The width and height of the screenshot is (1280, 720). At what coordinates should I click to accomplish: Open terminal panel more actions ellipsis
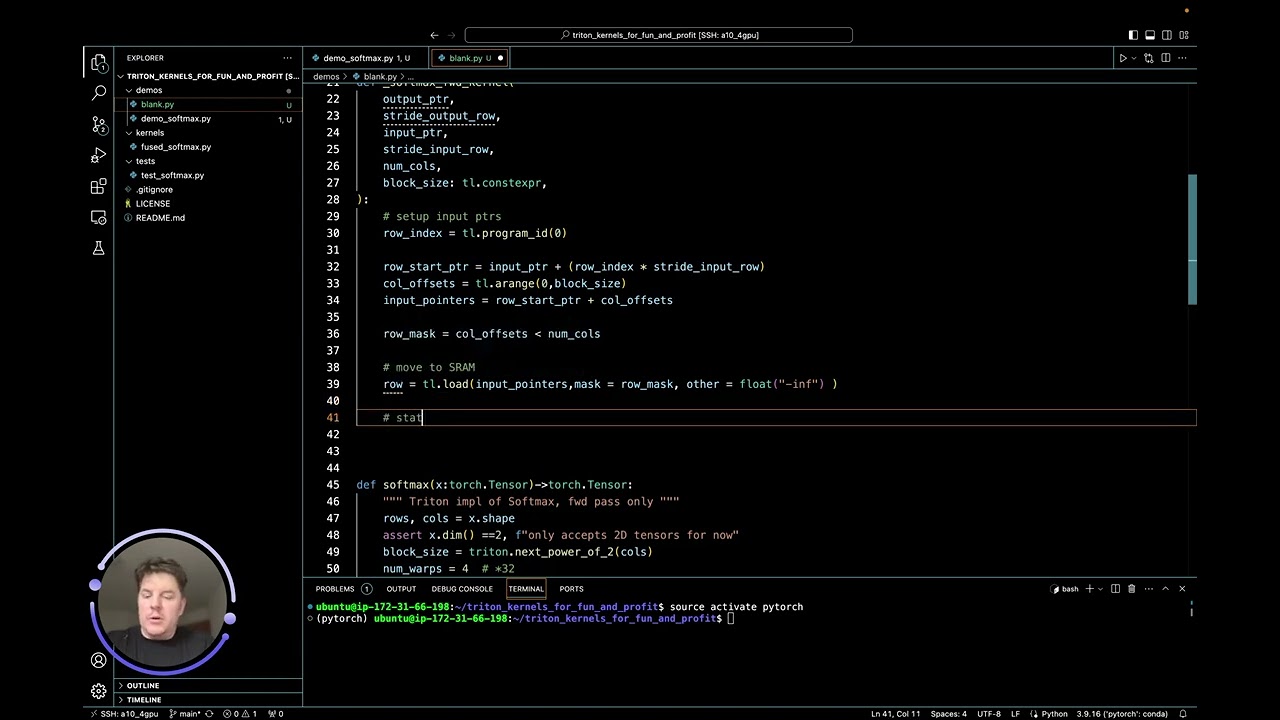click(1147, 589)
